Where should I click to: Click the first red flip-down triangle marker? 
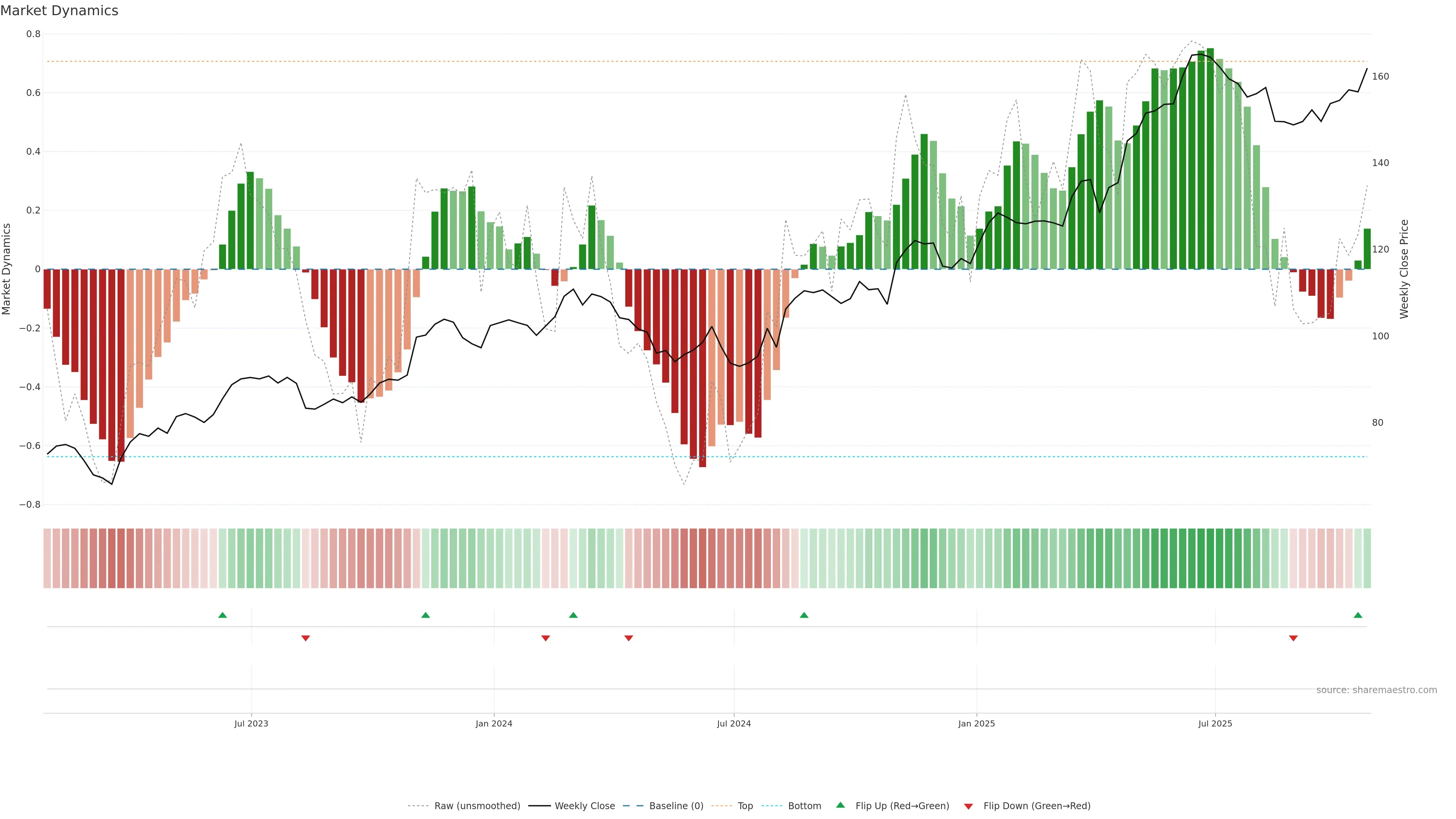306,638
